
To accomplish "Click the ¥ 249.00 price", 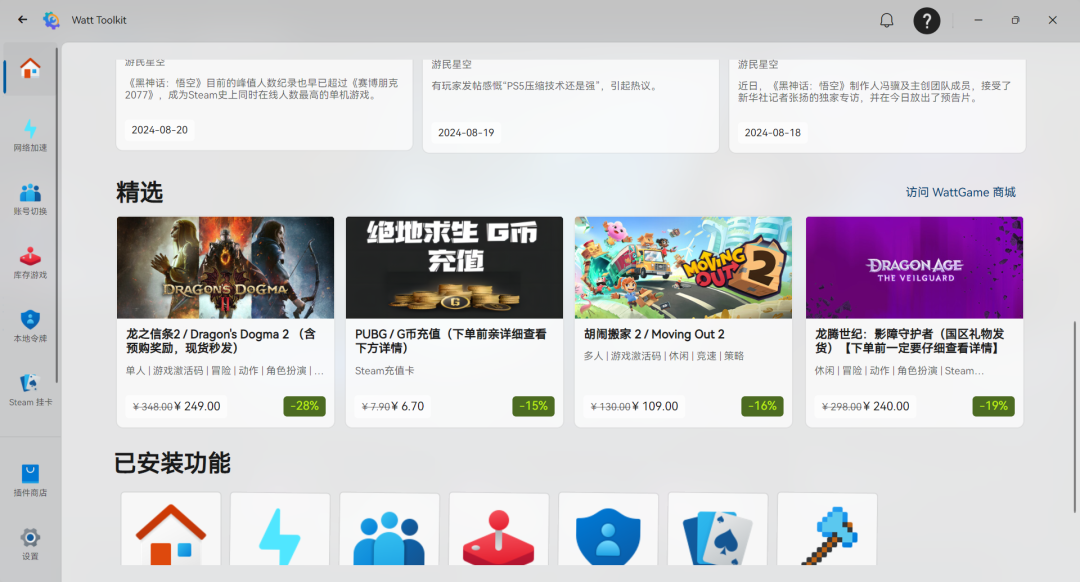I will coord(198,406).
